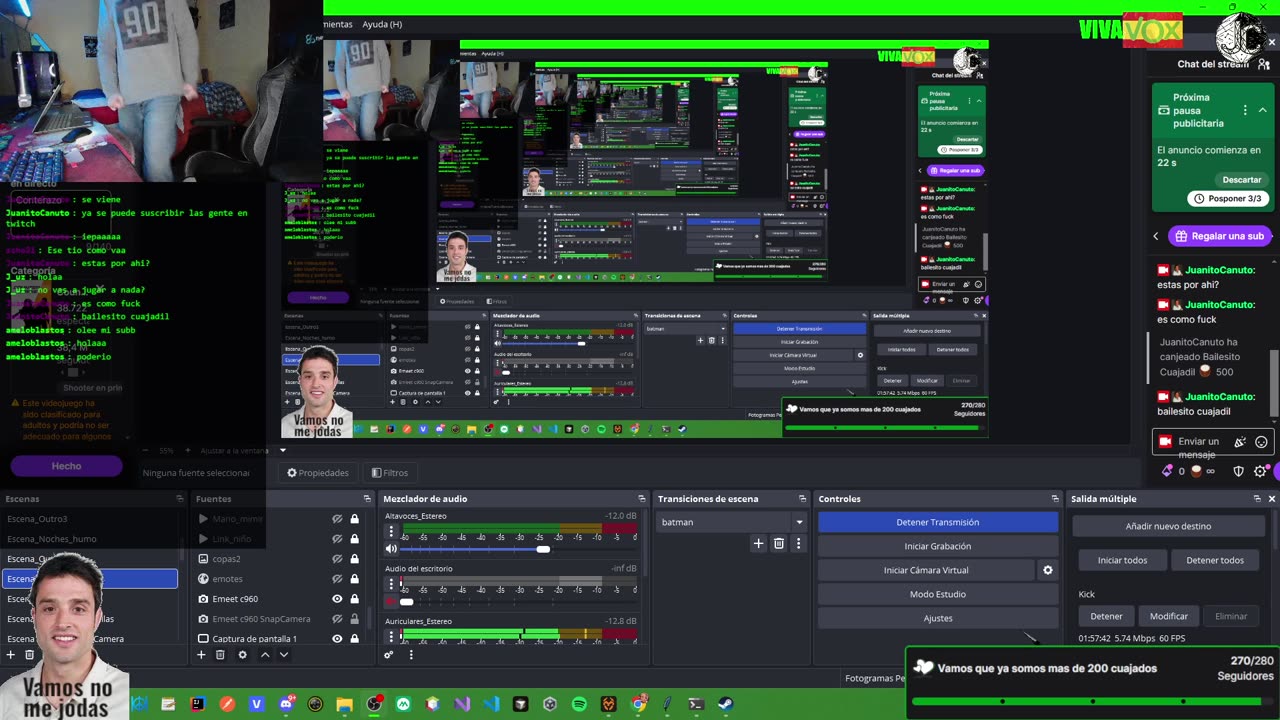Image resolution: width=1280 pixels, height=720 pixels.
Task: Open the Propiedades tab button
Action: click(318, 473)
